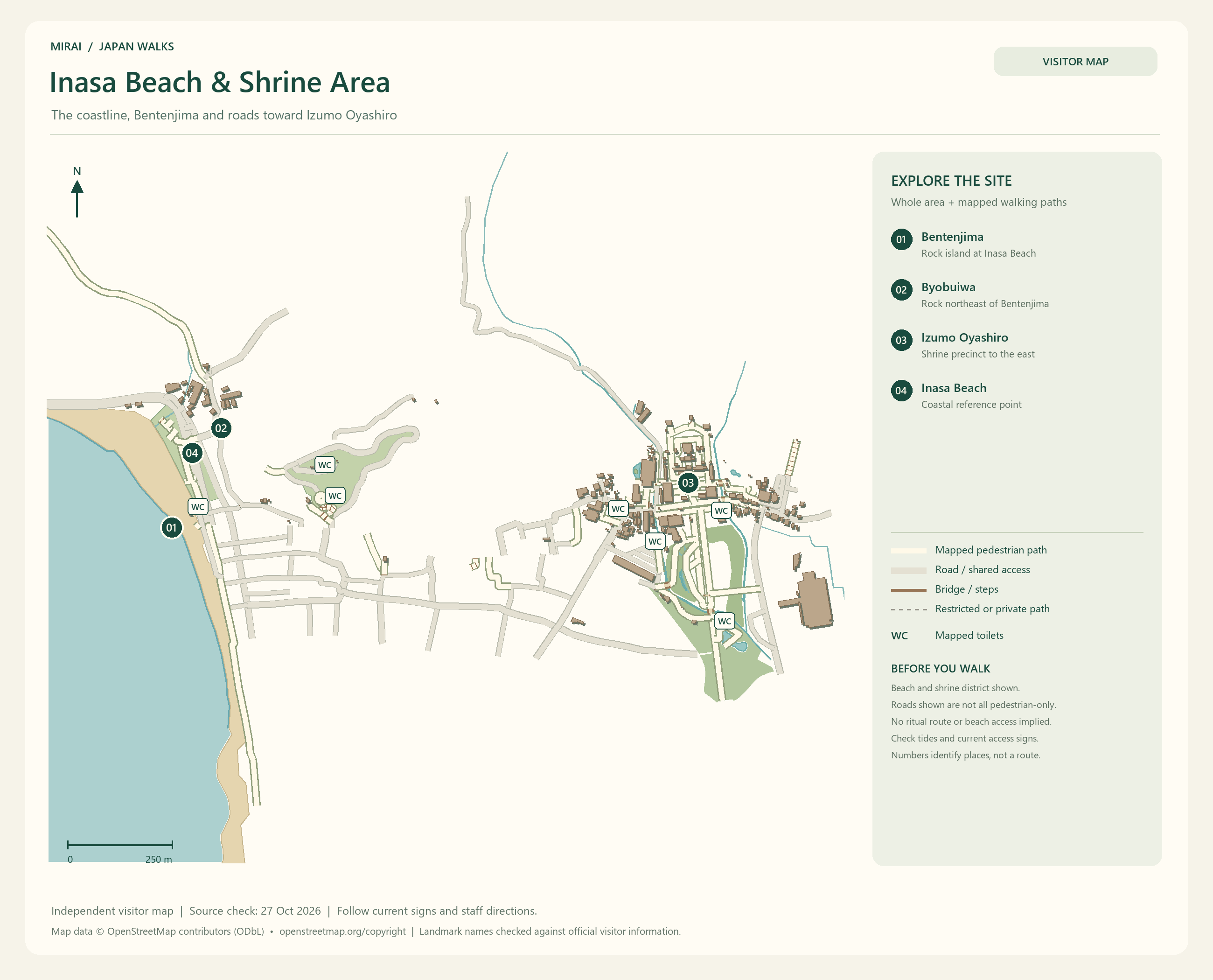Screen dimensions: 1213x980
Task: Select legend badge 01 beside Bentenjima
Action: (x=901, y=239)
